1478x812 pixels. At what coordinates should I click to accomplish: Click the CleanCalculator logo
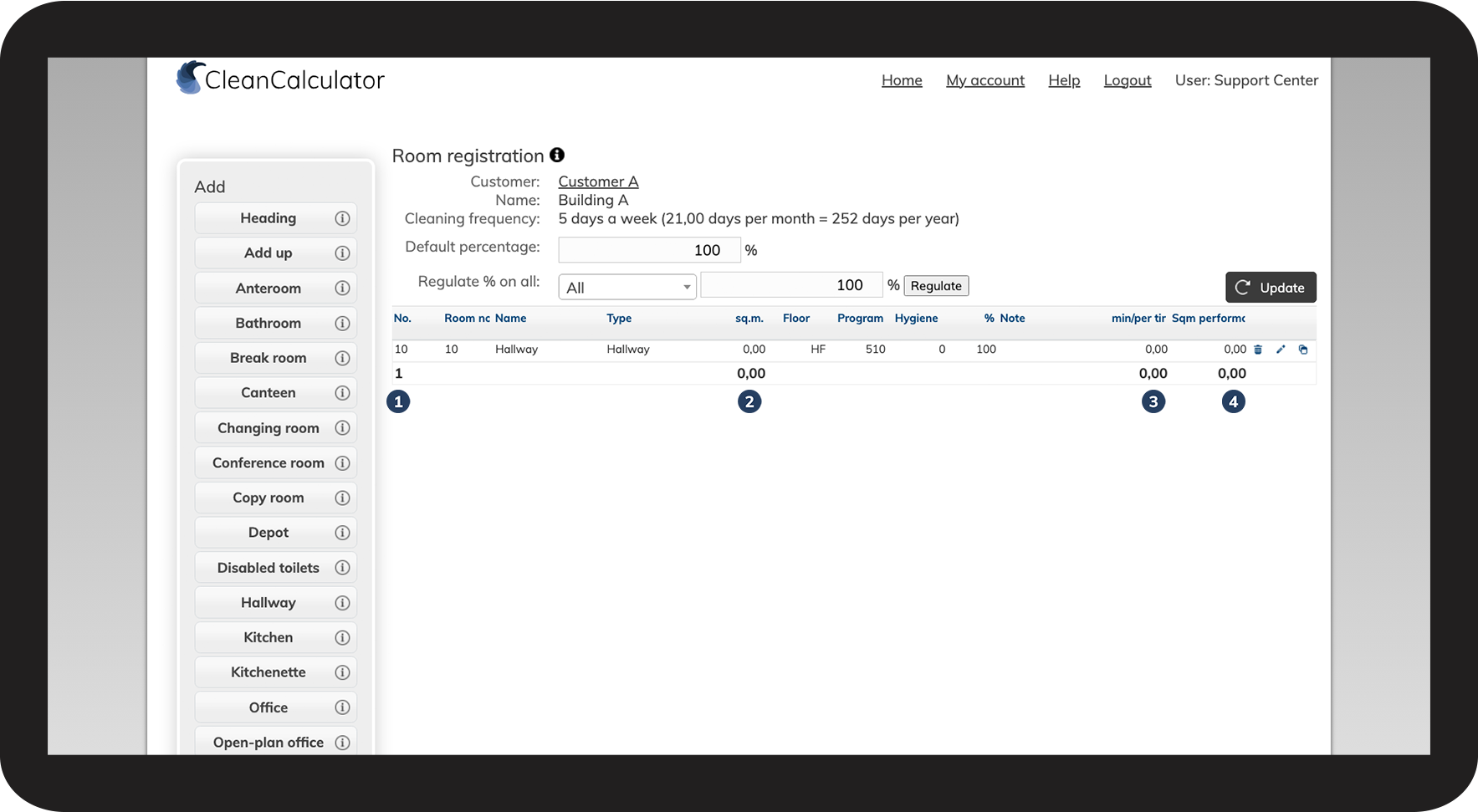(280, 79)
